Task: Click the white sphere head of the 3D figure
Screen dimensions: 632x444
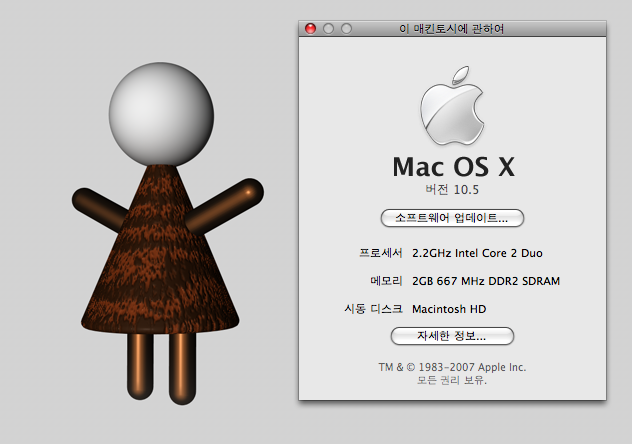Action: pyautogui.click(x=161, y=114)
